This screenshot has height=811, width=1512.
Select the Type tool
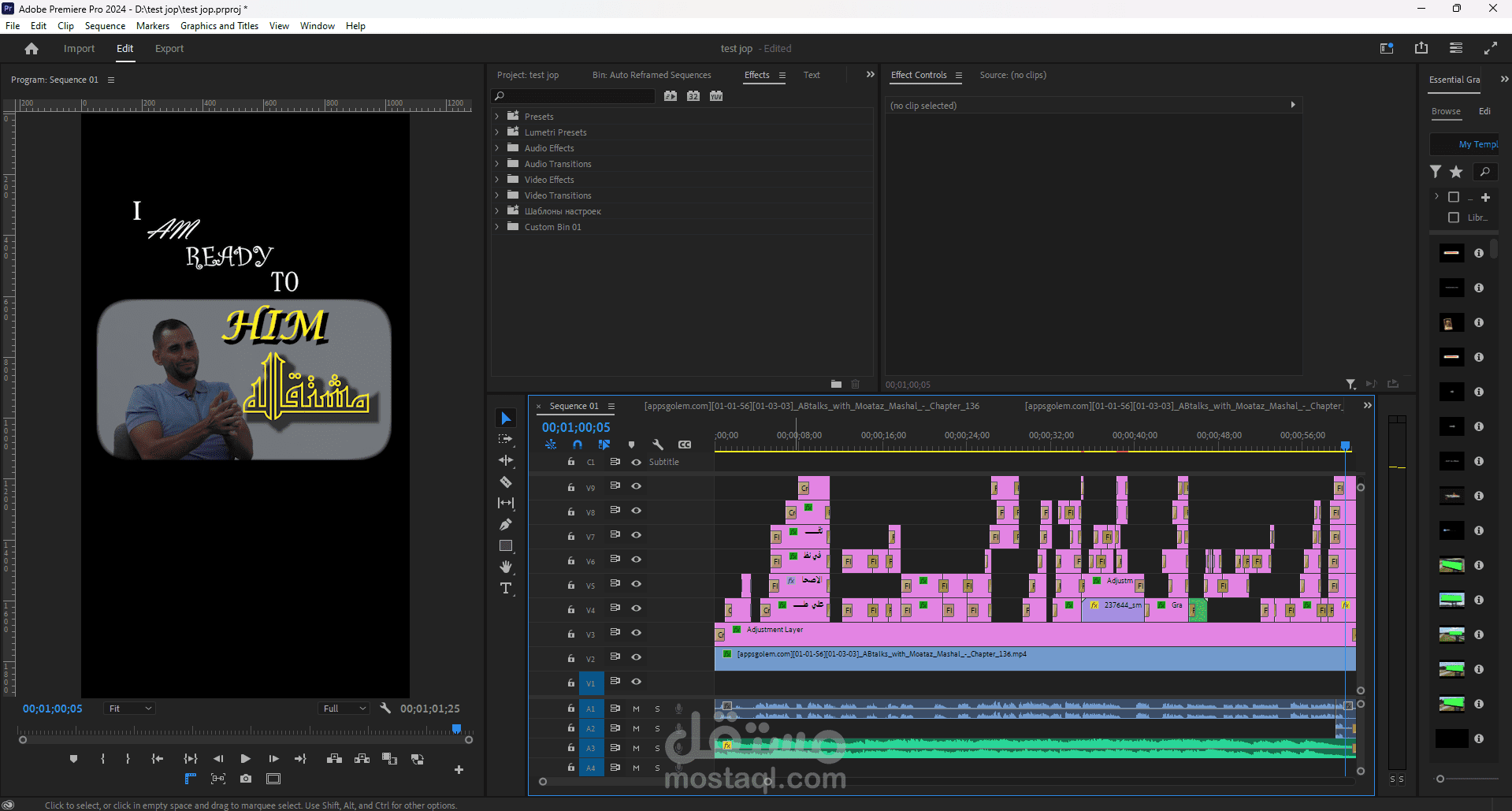506,588
